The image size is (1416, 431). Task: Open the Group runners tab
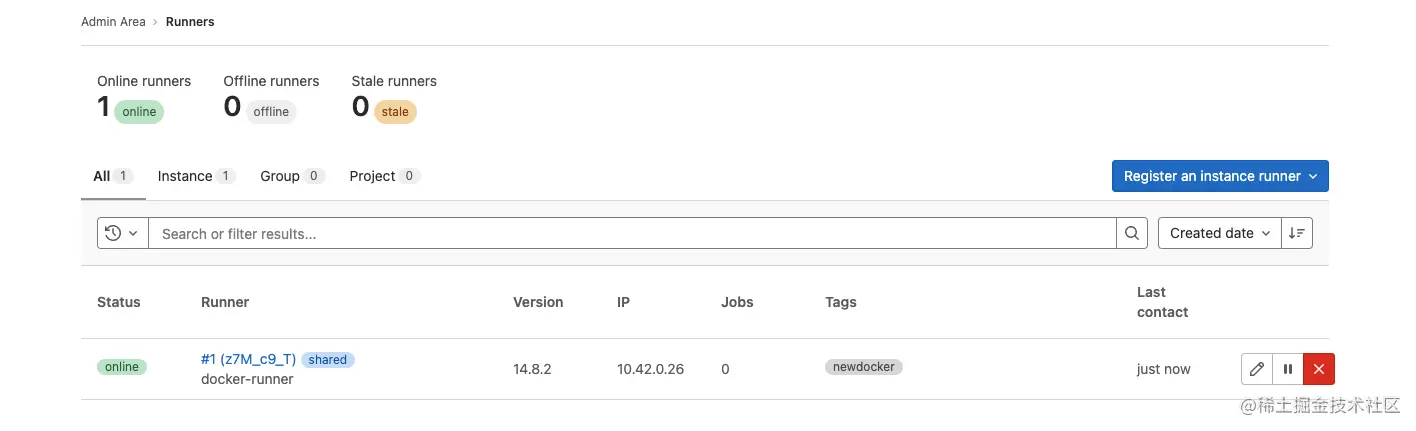pyautogui.click(x=280, y=176)
